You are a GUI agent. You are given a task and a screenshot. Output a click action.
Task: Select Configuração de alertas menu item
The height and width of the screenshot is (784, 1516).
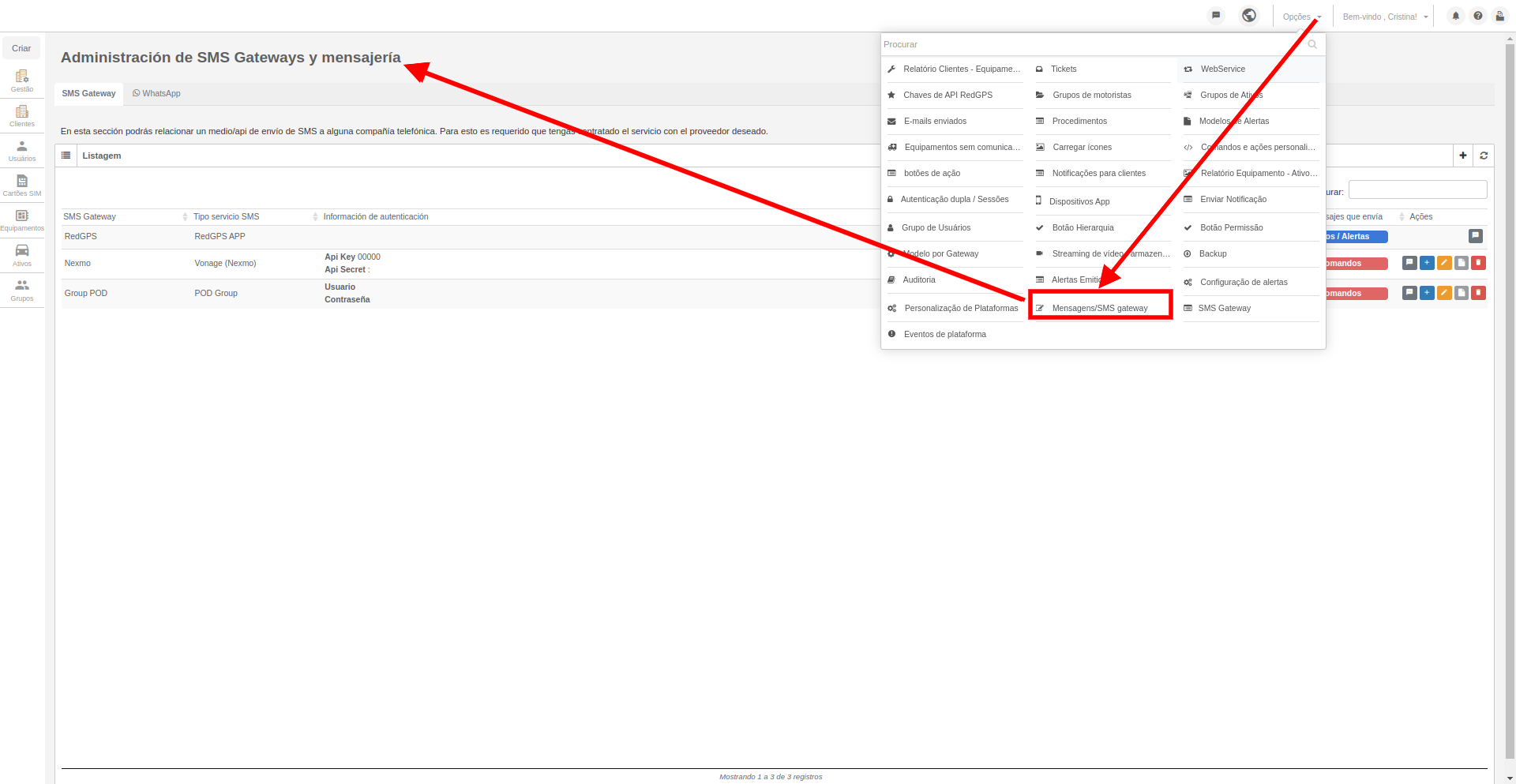pyautogui.click(x=1244, y=282)
